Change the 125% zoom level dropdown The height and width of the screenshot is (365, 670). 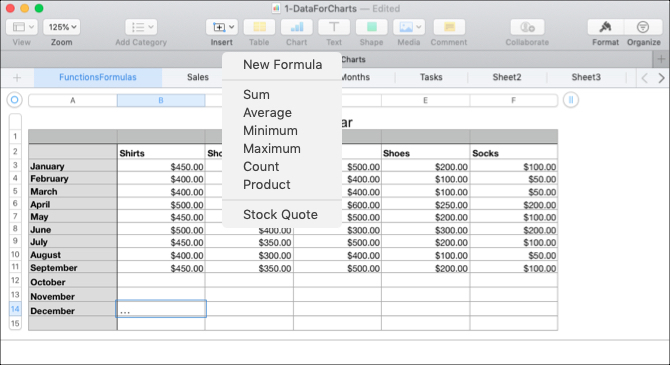(x=62, y=27)
